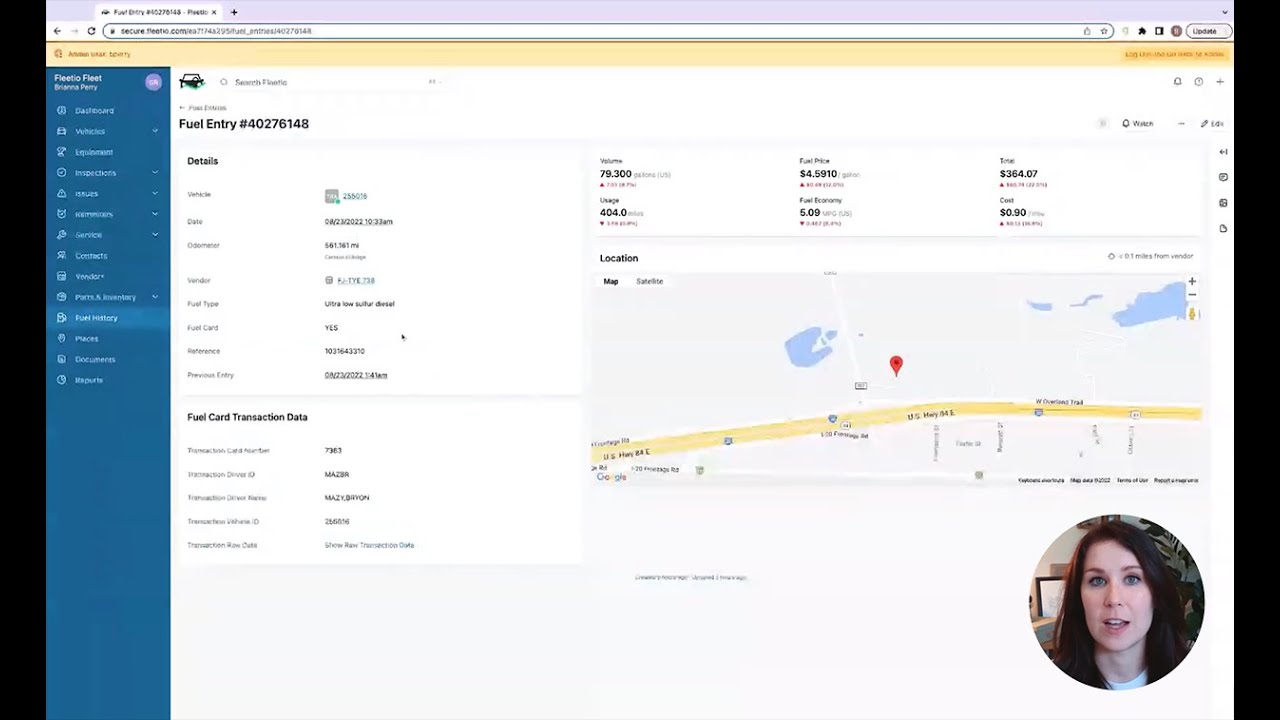
Task: Switch to Satellite view tab
Action: (x=650, y=281)
